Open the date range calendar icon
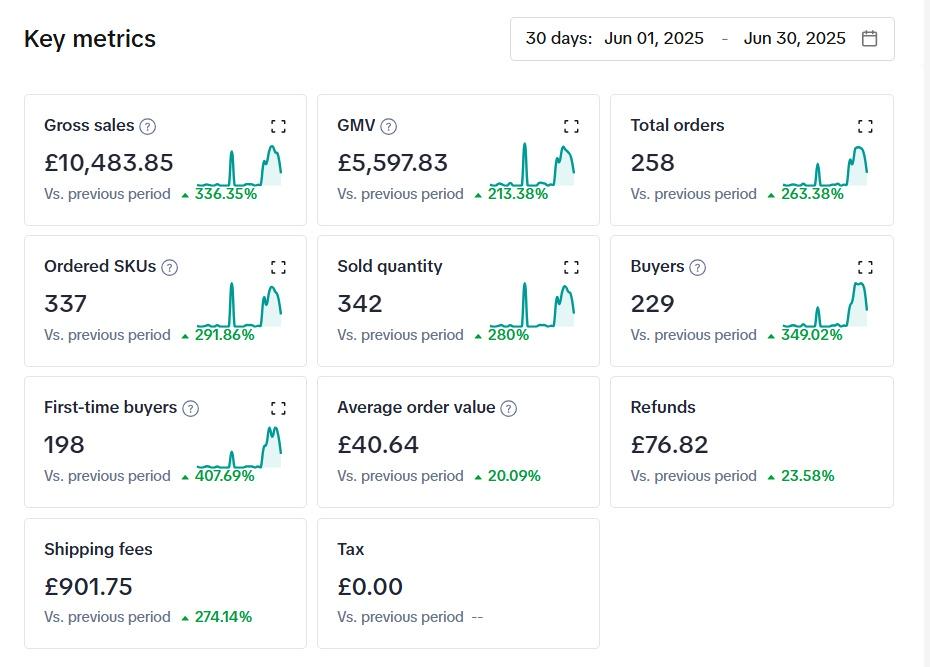 coord(870,39)
